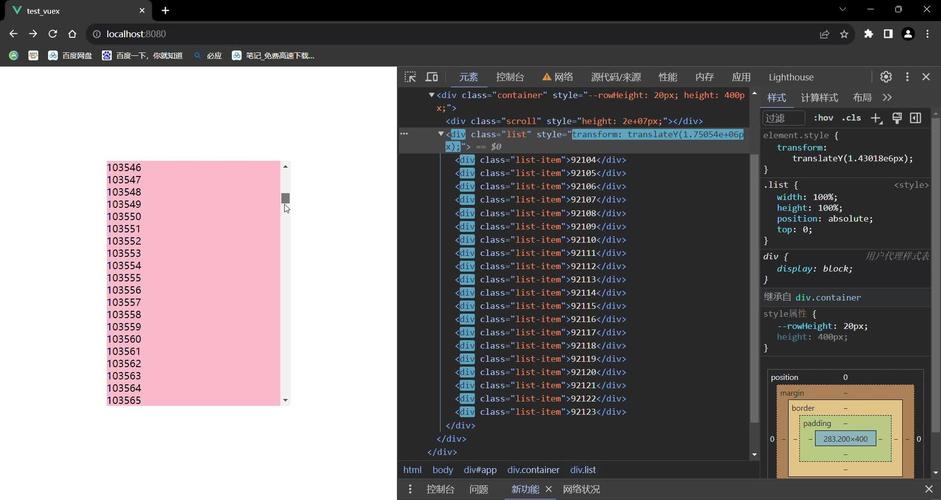Bookmark this page with star icon
Image resolution: width=941 pixels, height=500 pixels.
pos(844,34)
